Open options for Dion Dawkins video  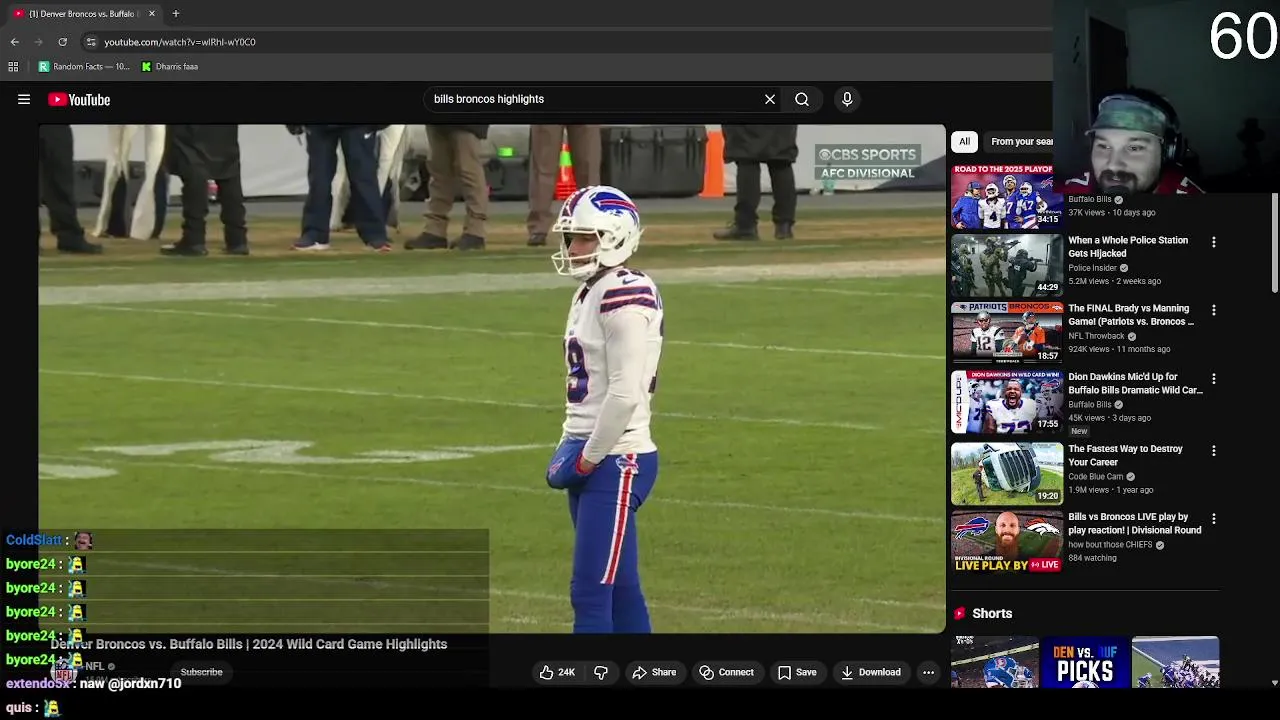coord(1214,379)
